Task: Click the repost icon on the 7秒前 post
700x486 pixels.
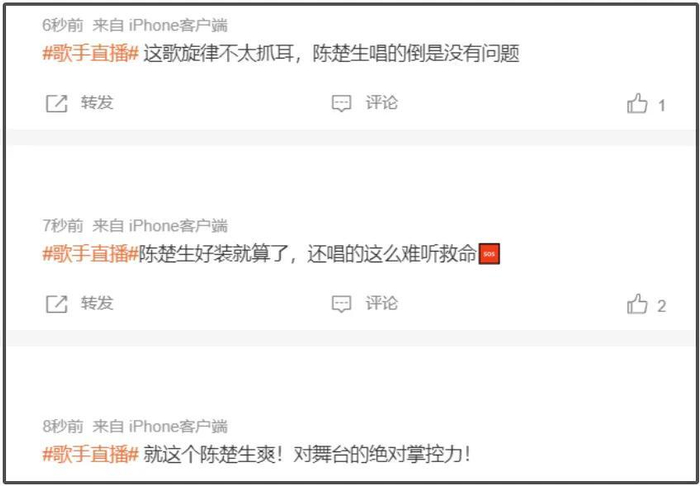Action: [x=57, y=304]
